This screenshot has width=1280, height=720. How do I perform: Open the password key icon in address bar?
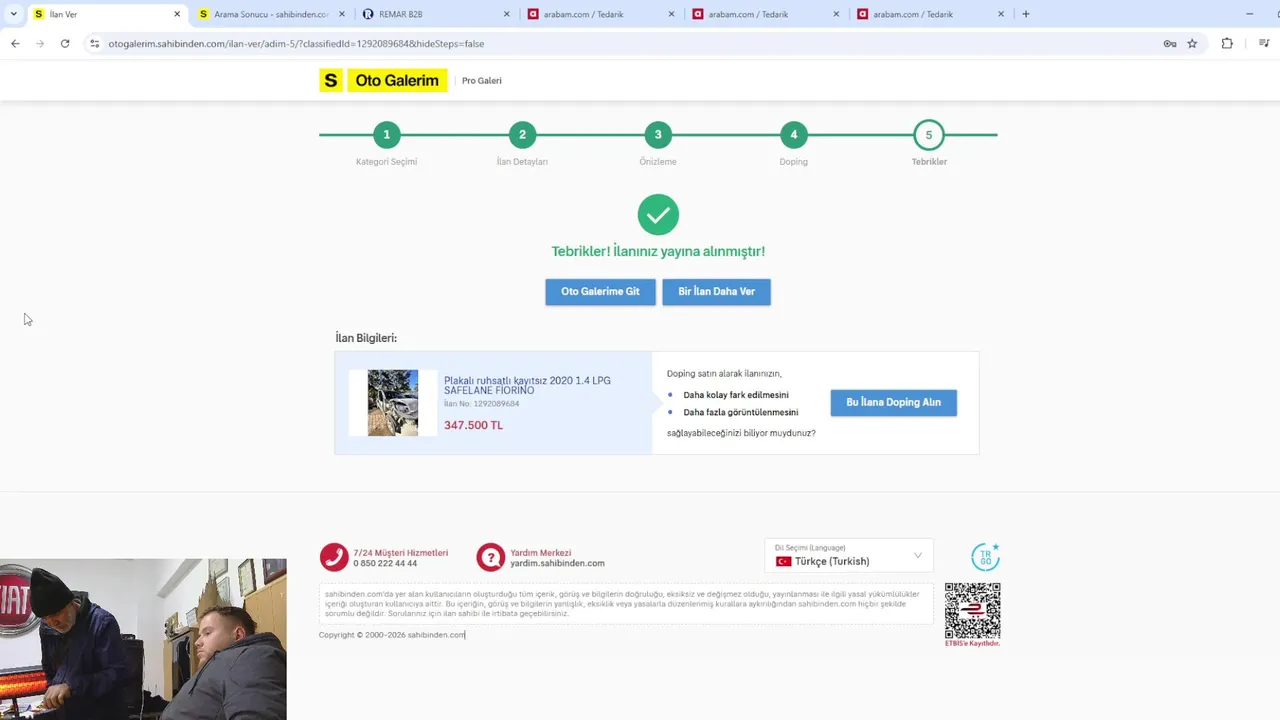tap(1170, 43)
